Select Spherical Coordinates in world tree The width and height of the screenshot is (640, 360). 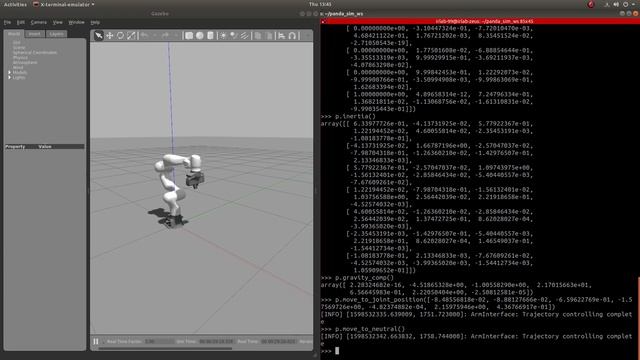(35, 52)
